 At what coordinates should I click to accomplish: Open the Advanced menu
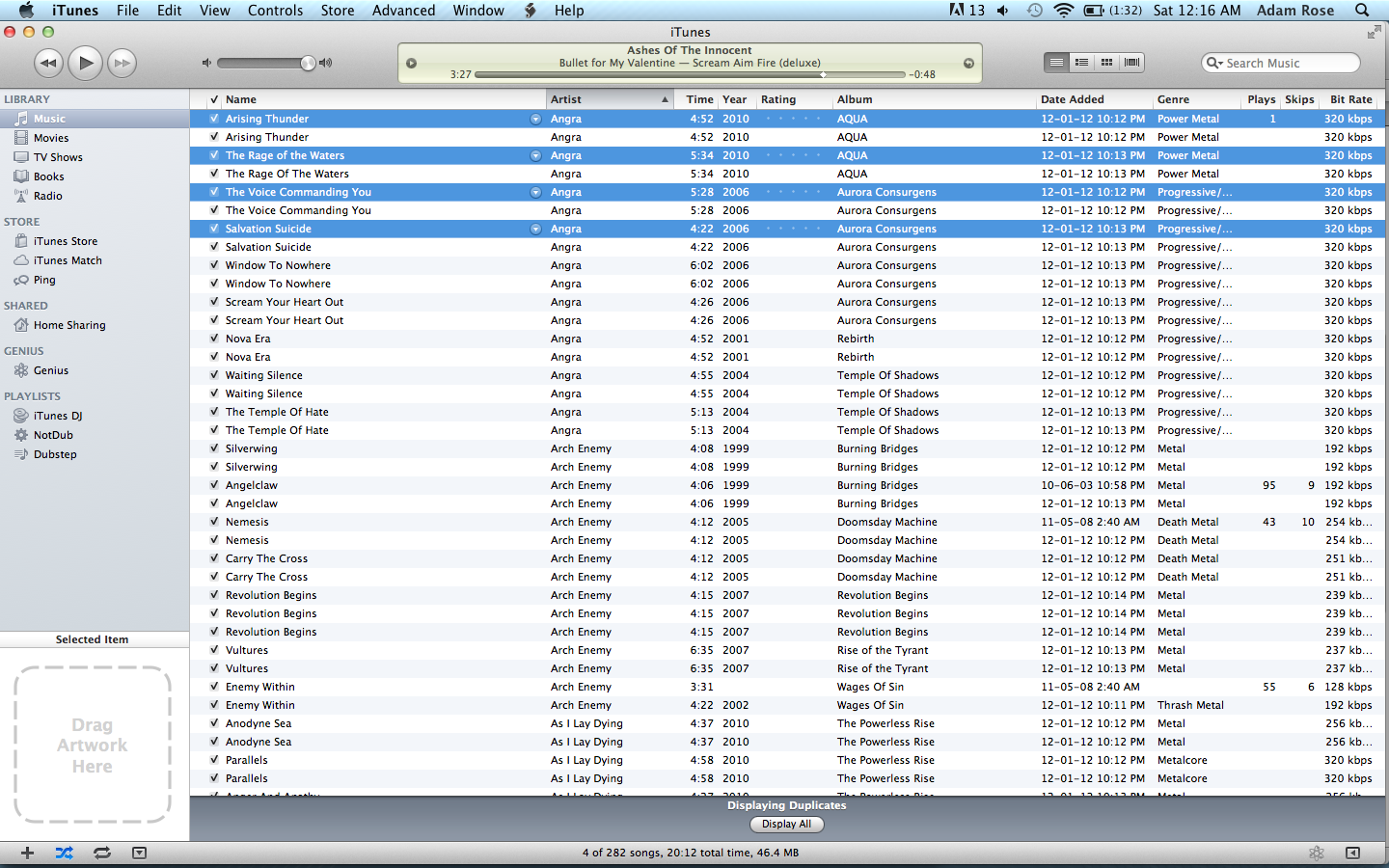403,11
